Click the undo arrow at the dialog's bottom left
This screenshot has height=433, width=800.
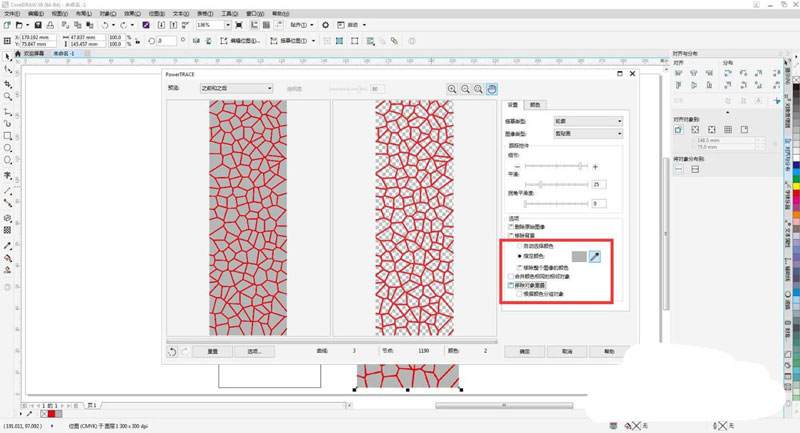tap(171, 351)
